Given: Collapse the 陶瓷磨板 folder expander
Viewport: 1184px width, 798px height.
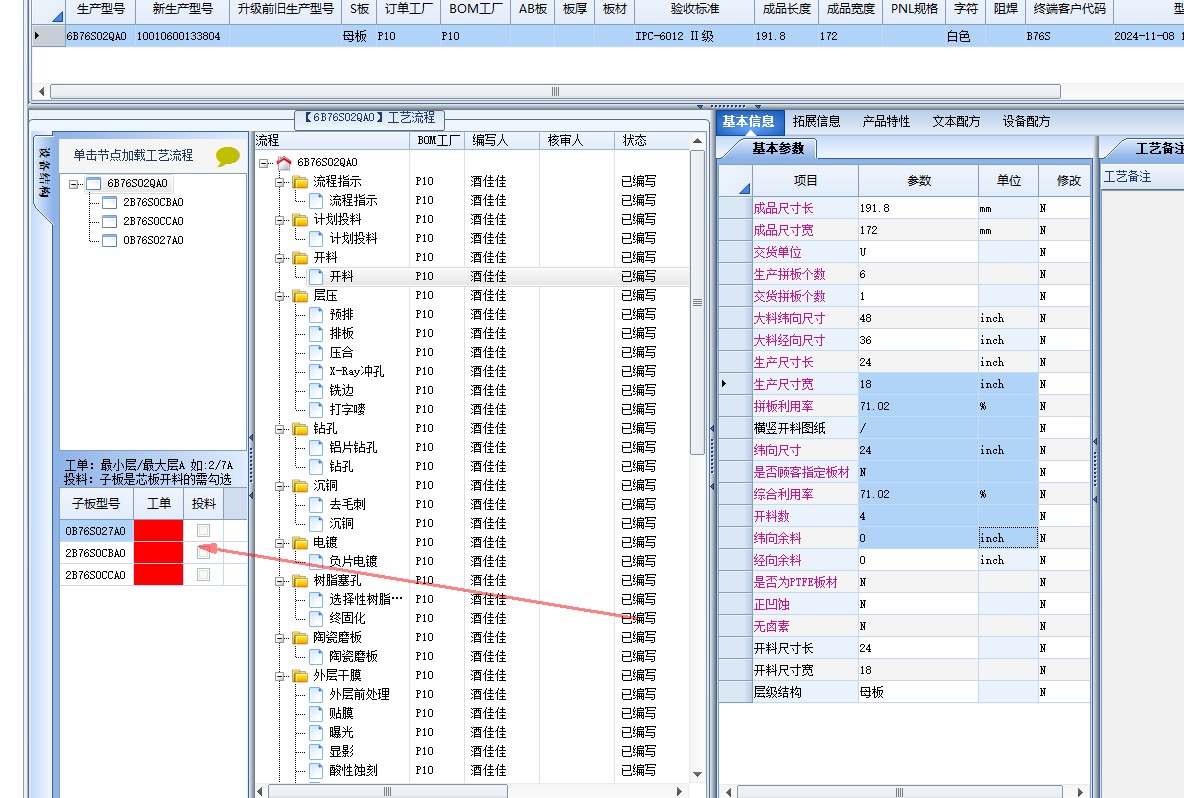Looking at the screenshot, I should [x=280, y=638].
